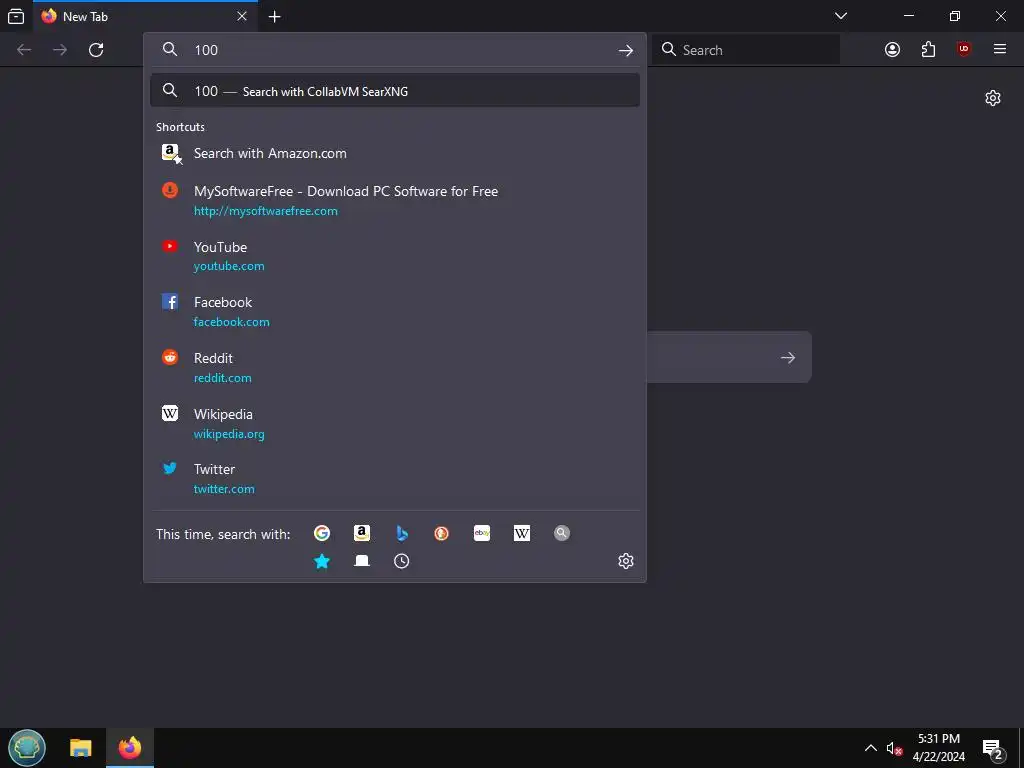Screen dimensions: 1024x768
Task: Open the Wikipedia shortcut suggestion
Action: 394,423
